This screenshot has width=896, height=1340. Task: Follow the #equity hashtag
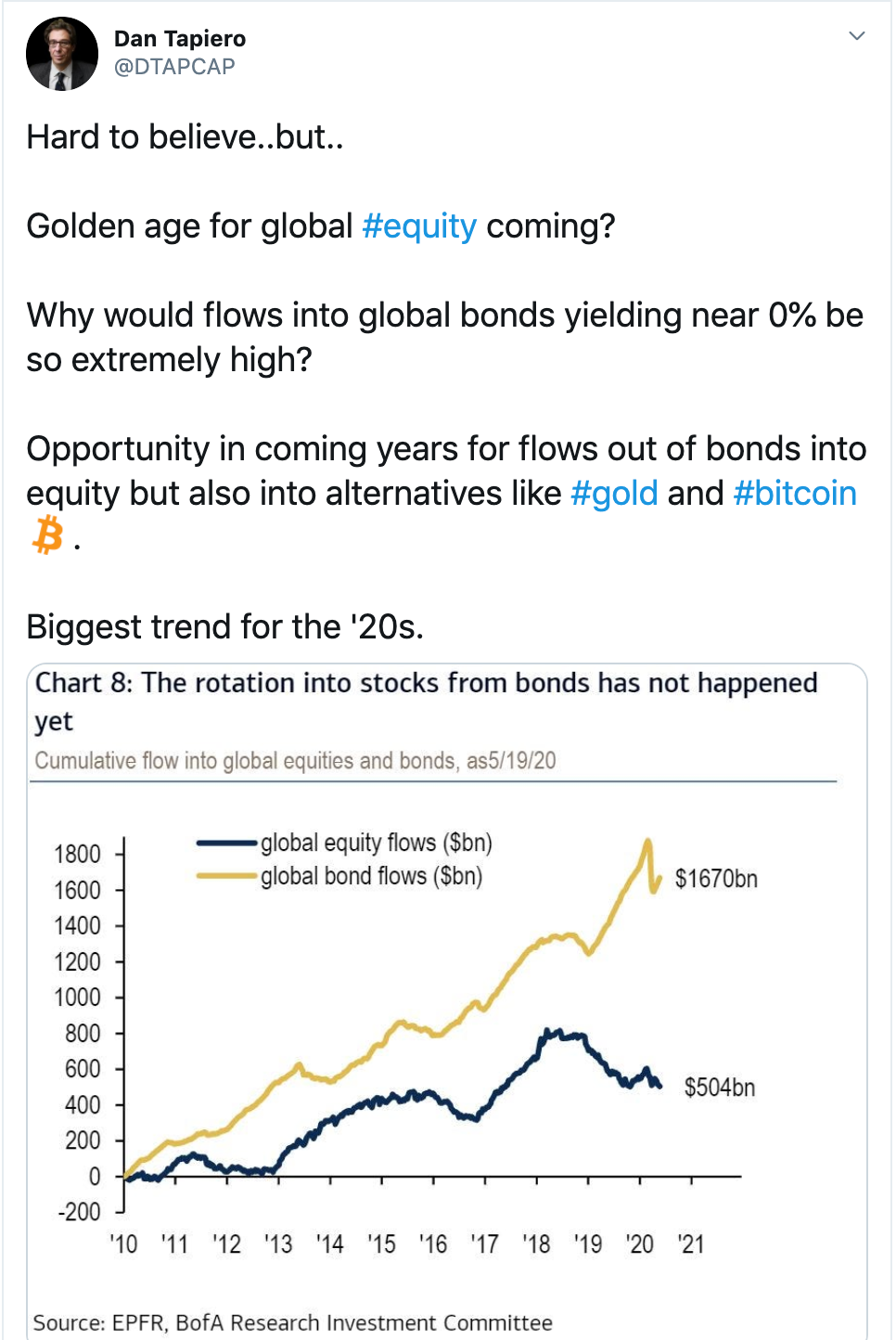[x=419, y=225]
